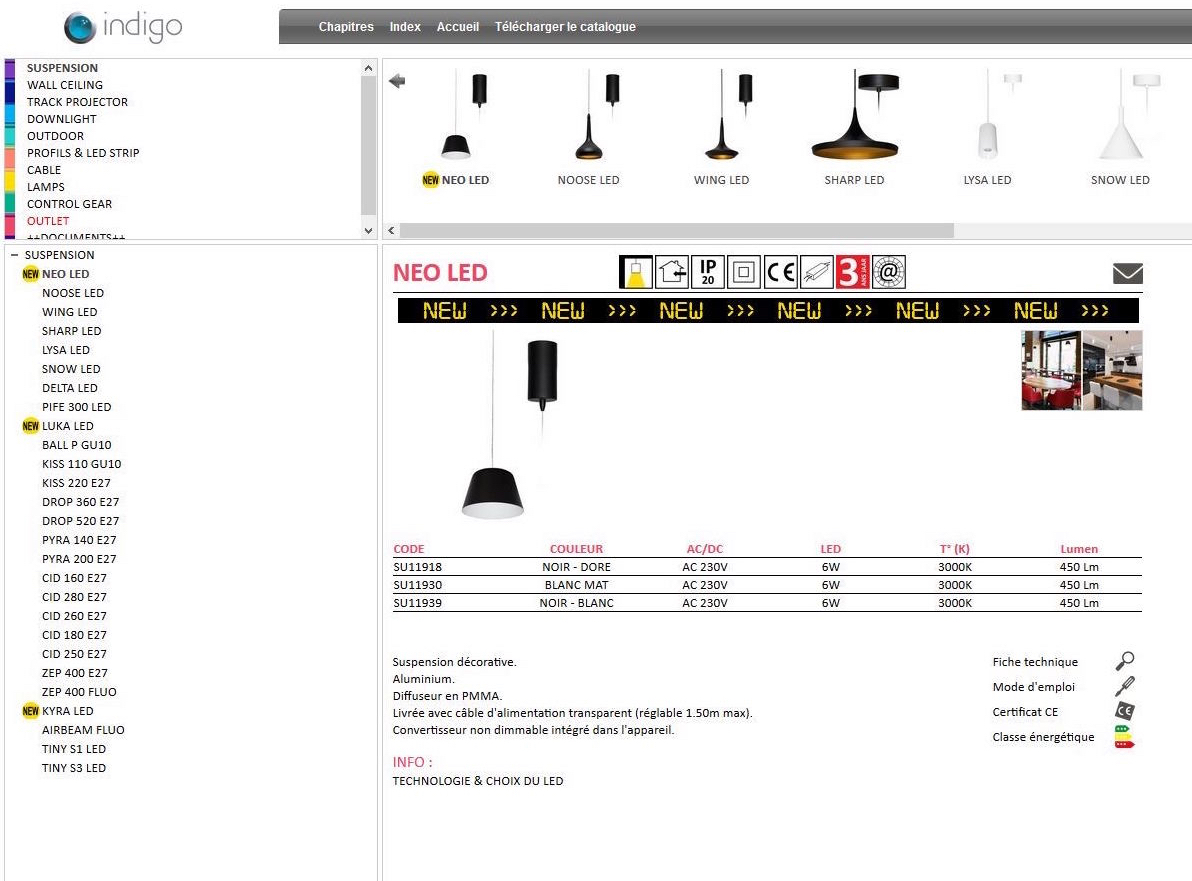Select the DOWNLIGHT chapter

point(62,119)
